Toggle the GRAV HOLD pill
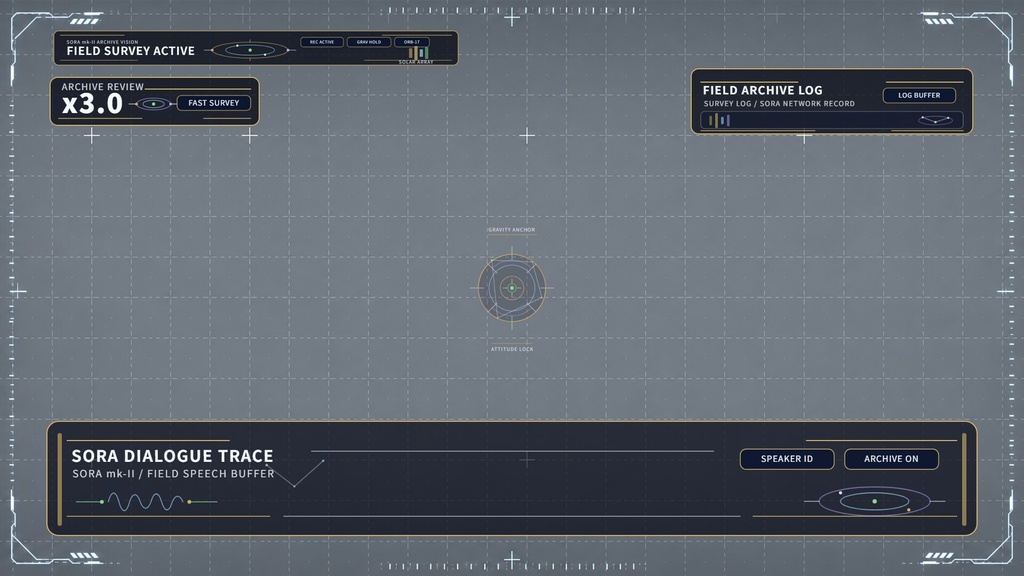 (x=369, y=42)
